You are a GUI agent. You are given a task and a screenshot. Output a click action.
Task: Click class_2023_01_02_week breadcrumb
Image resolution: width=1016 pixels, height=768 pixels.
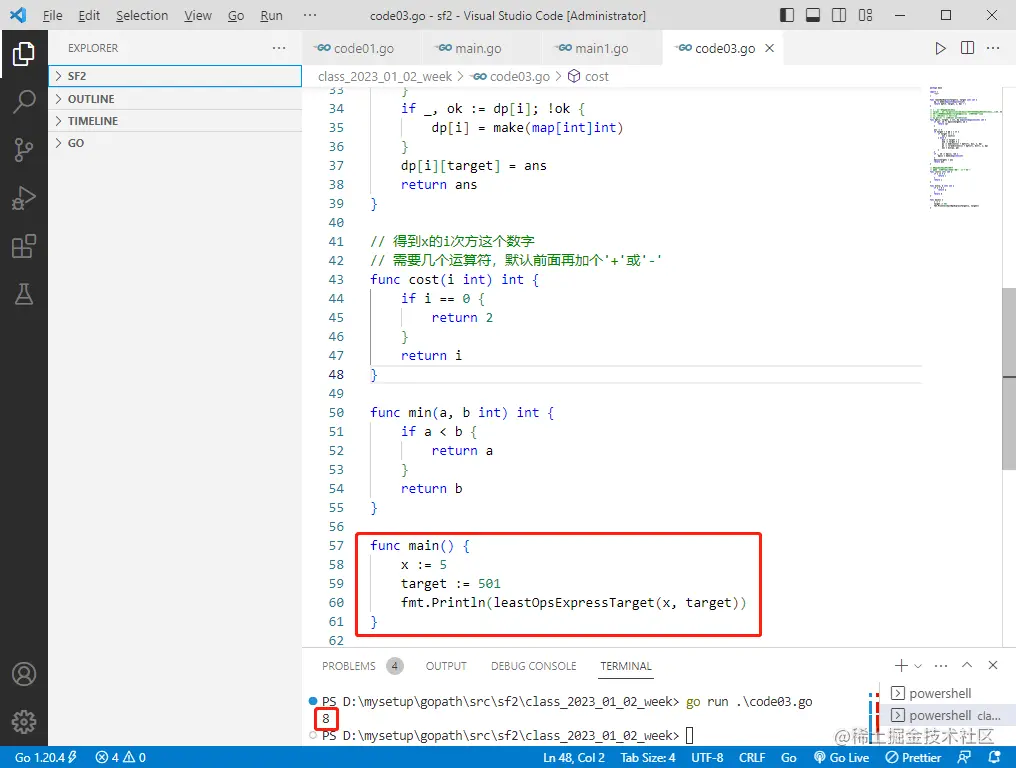tap(384, 76)
